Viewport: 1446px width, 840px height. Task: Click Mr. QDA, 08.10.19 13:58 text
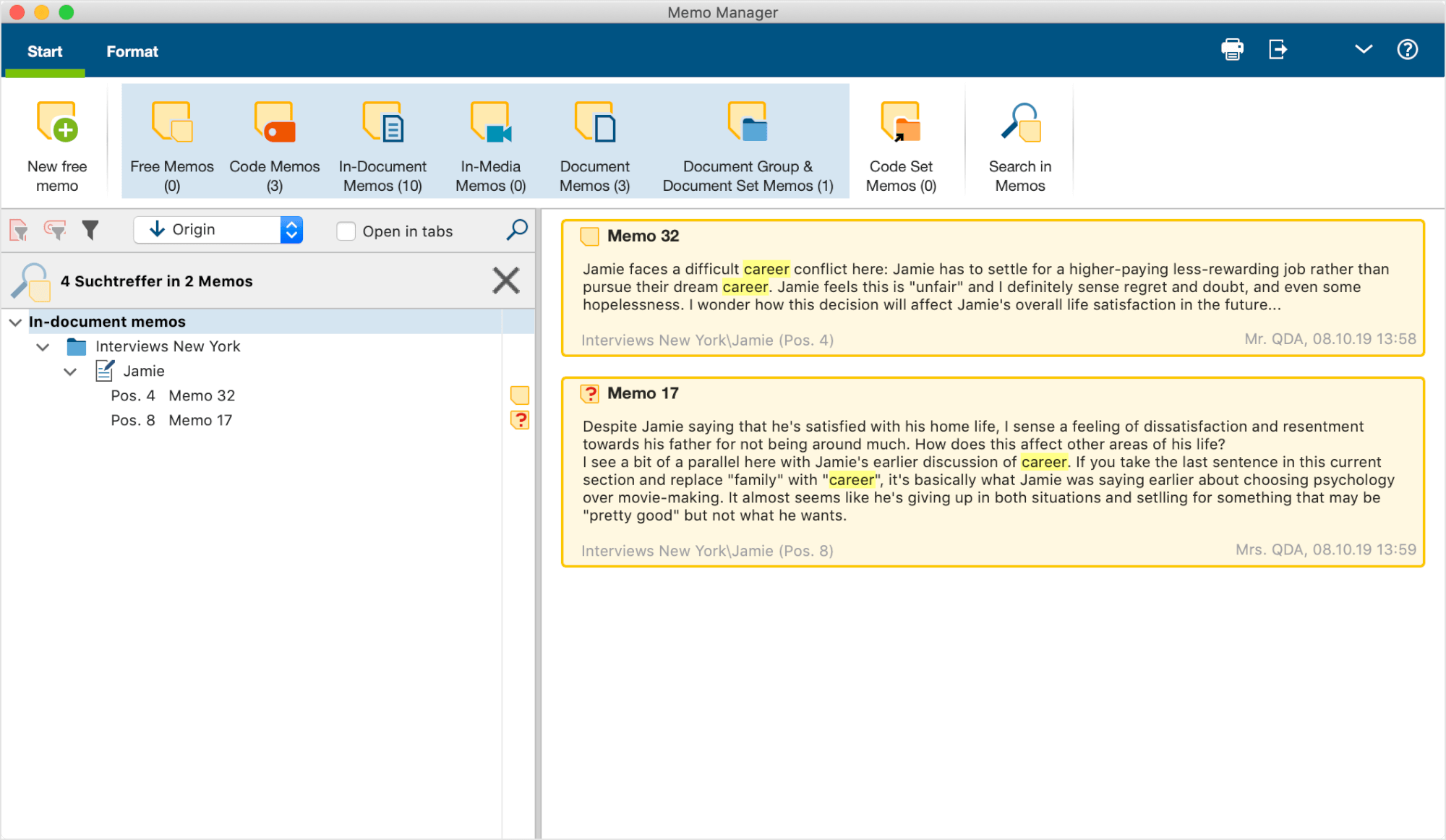click(x=1330, y=339)
